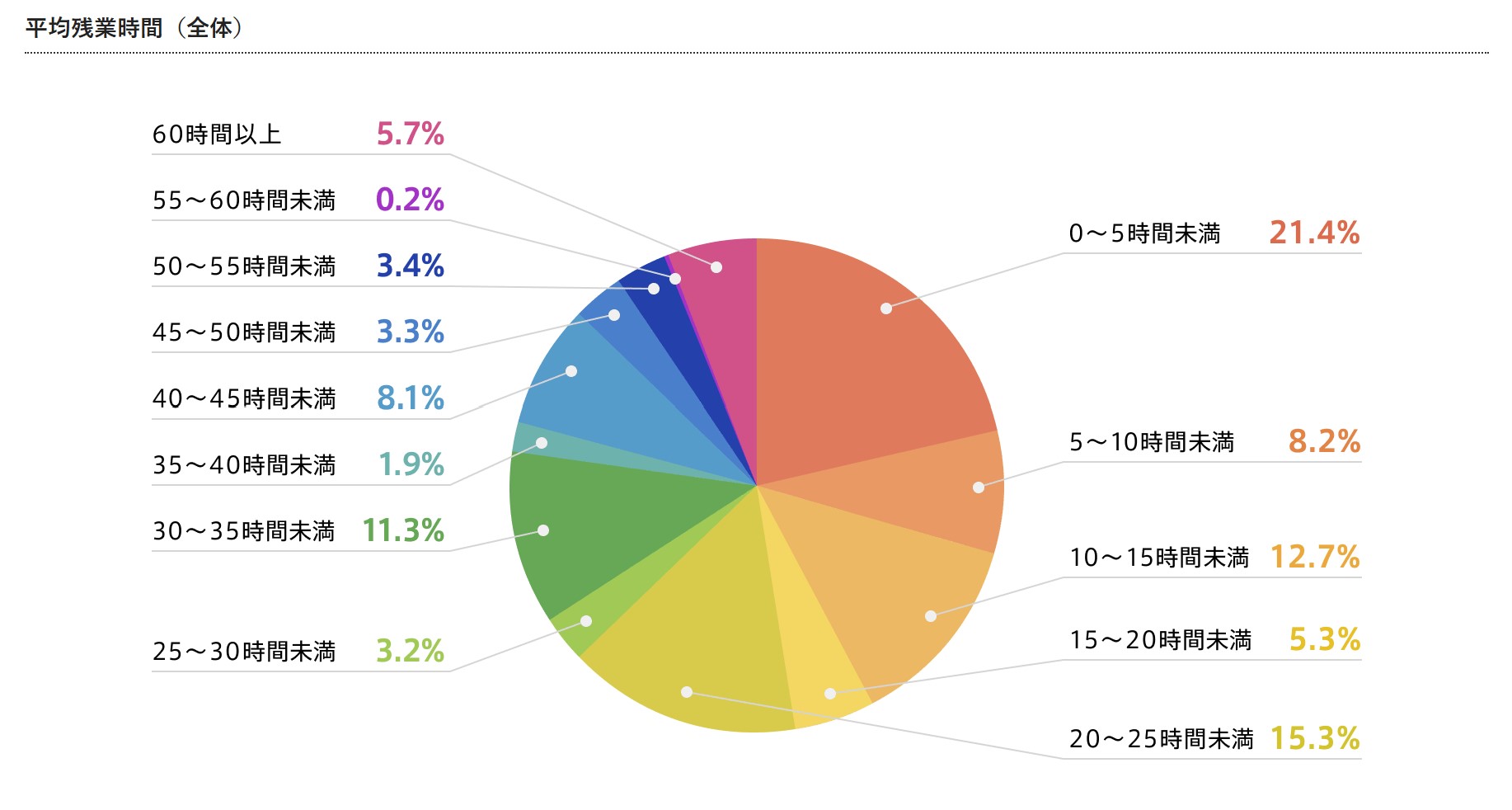1512x810 pixels.
Task: Click the 35～40時間未満 legend label
Action: tap(244, 465)
